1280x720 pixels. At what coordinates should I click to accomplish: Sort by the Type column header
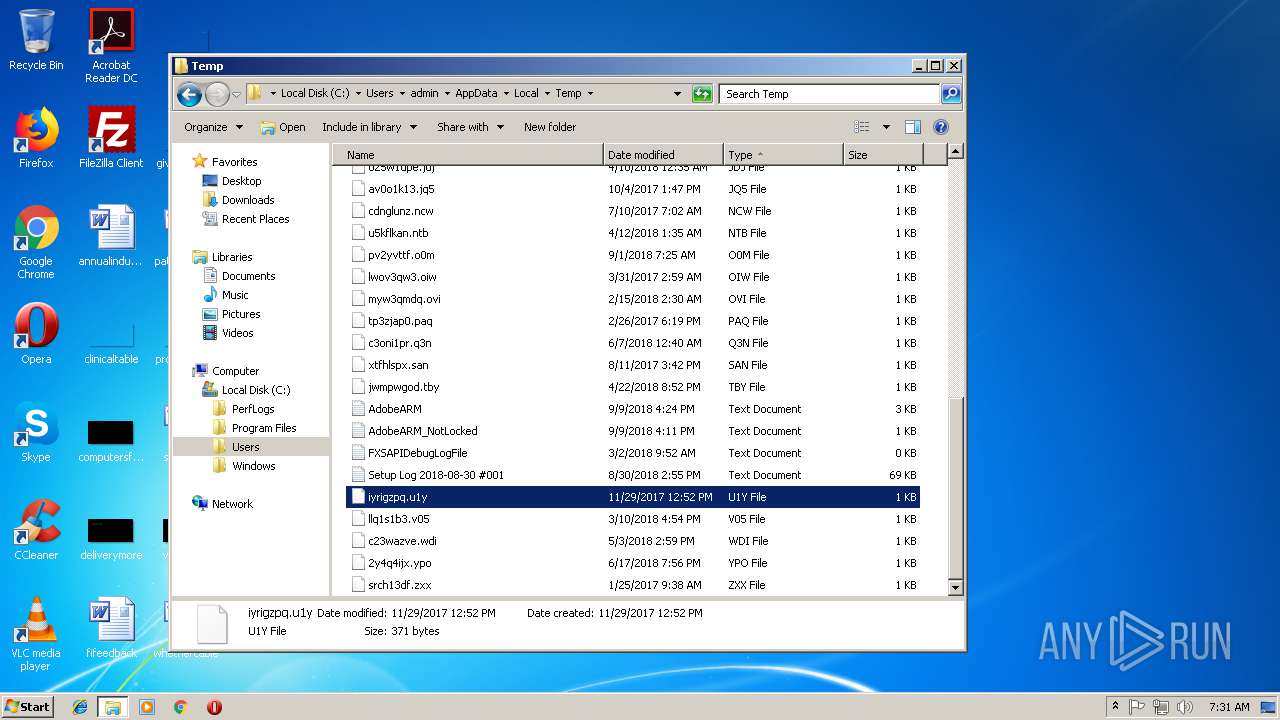783,155
